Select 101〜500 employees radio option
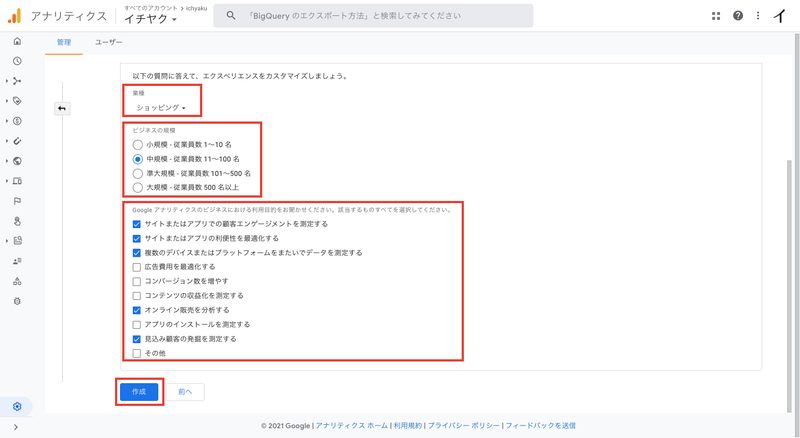The height and width of the screenshot is (438, 800). click(x=138, y=174)
